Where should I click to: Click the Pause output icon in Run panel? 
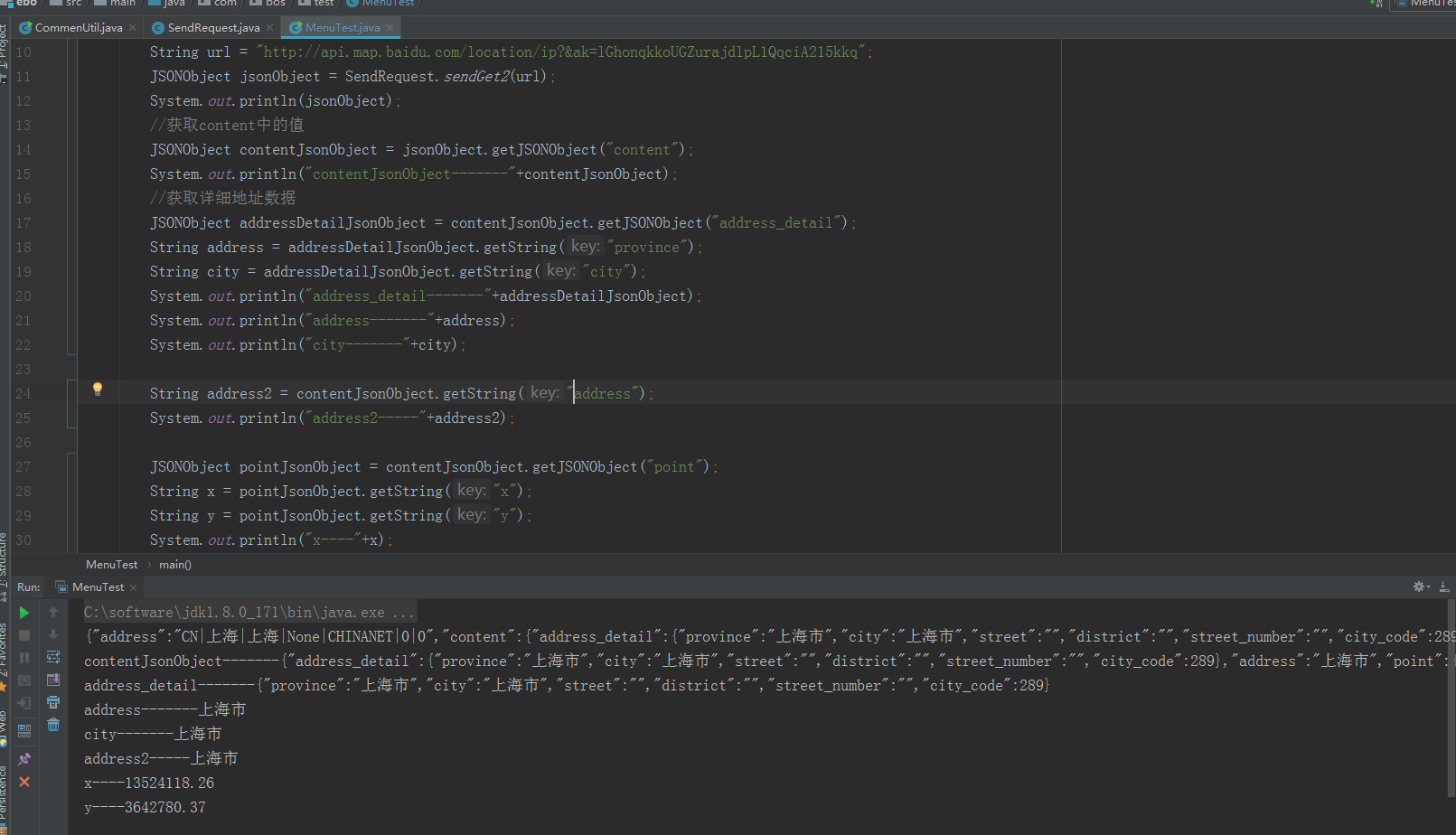[24, 658]
